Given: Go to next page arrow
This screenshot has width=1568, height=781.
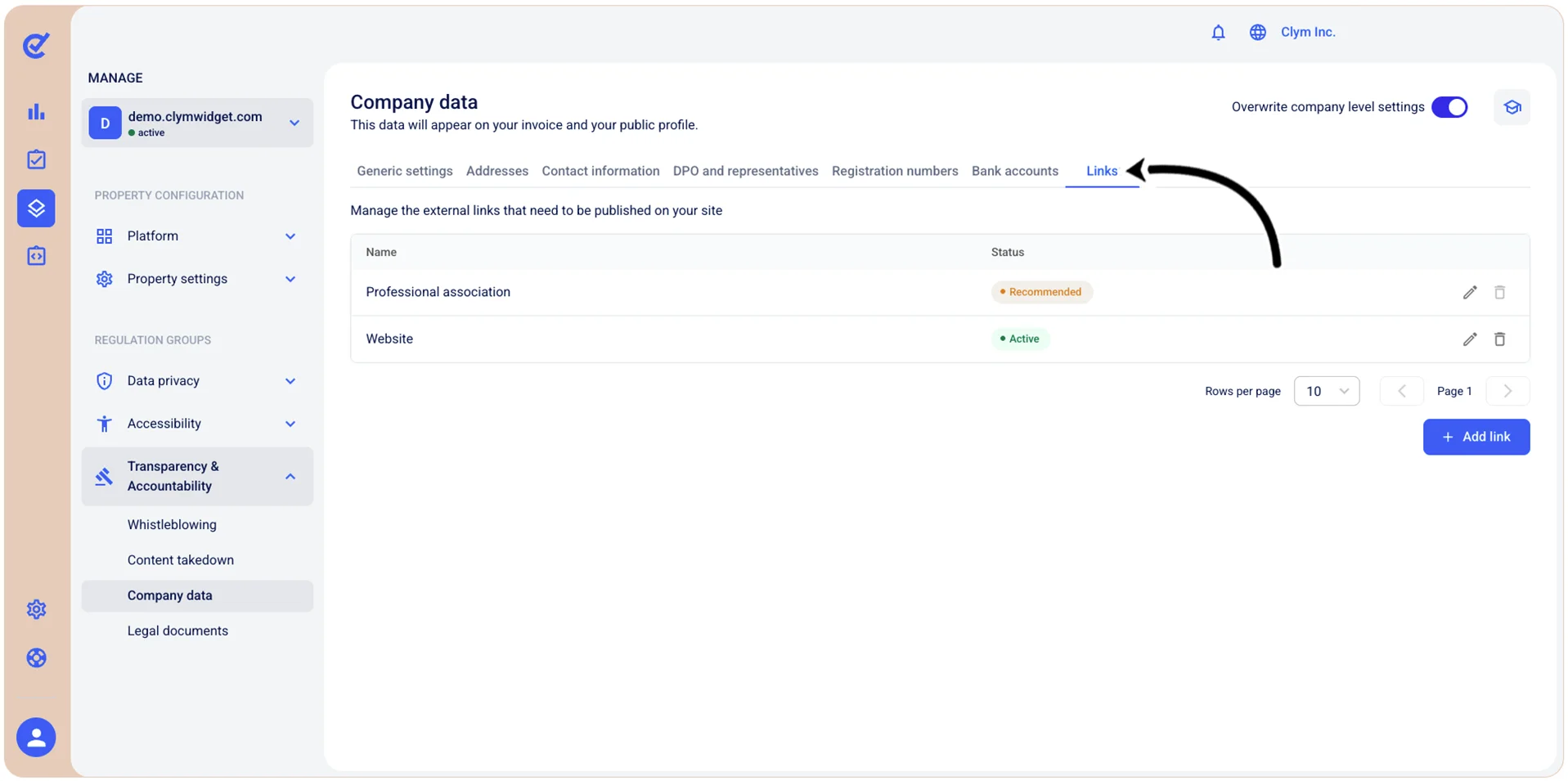Looking at the screenshot, I should [x=1507, y=391].
